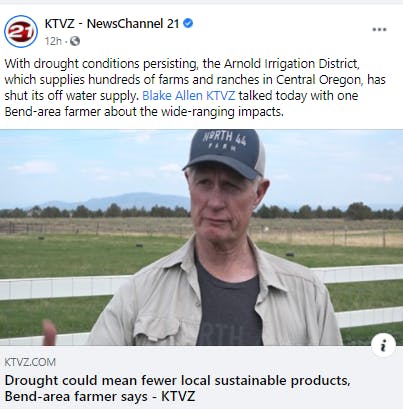
Task: Click the 'Bend-area farmer says - KTVZ' headline line
Action: point(100,396)
